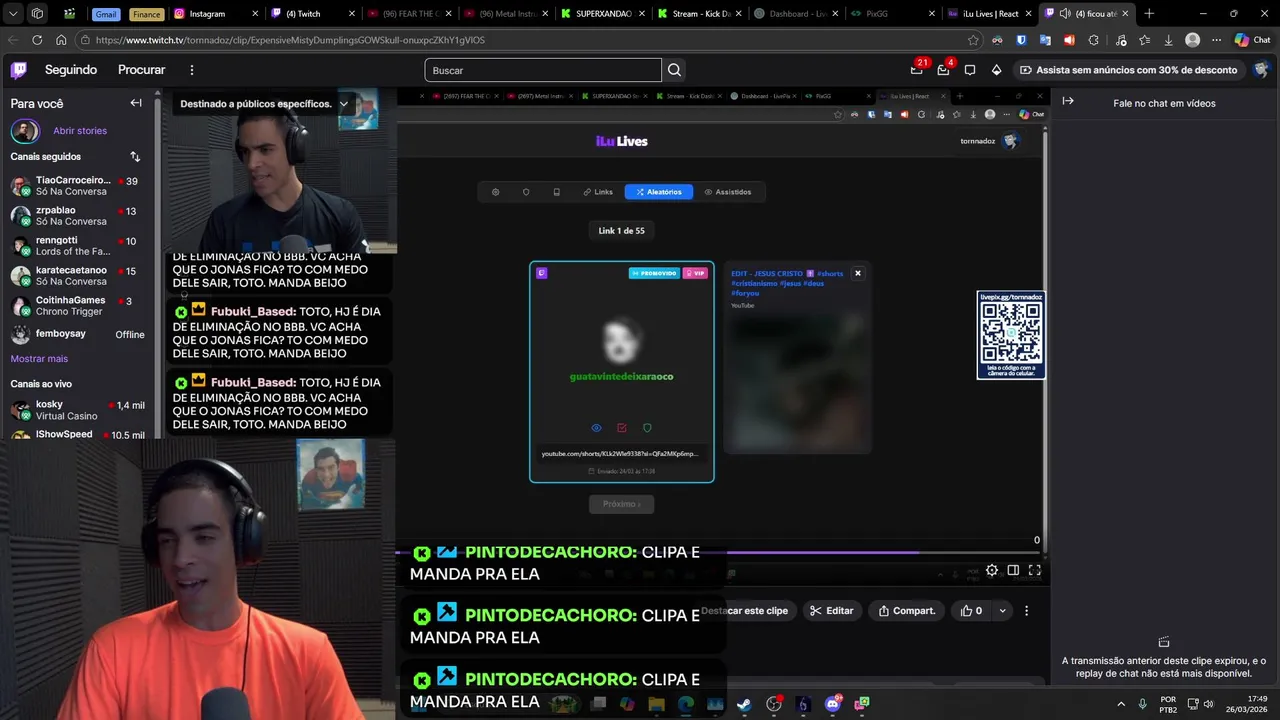Open the Twitch user avatar menu
The width and height of the screenshot is (1280, 720).
(1261, 70)
